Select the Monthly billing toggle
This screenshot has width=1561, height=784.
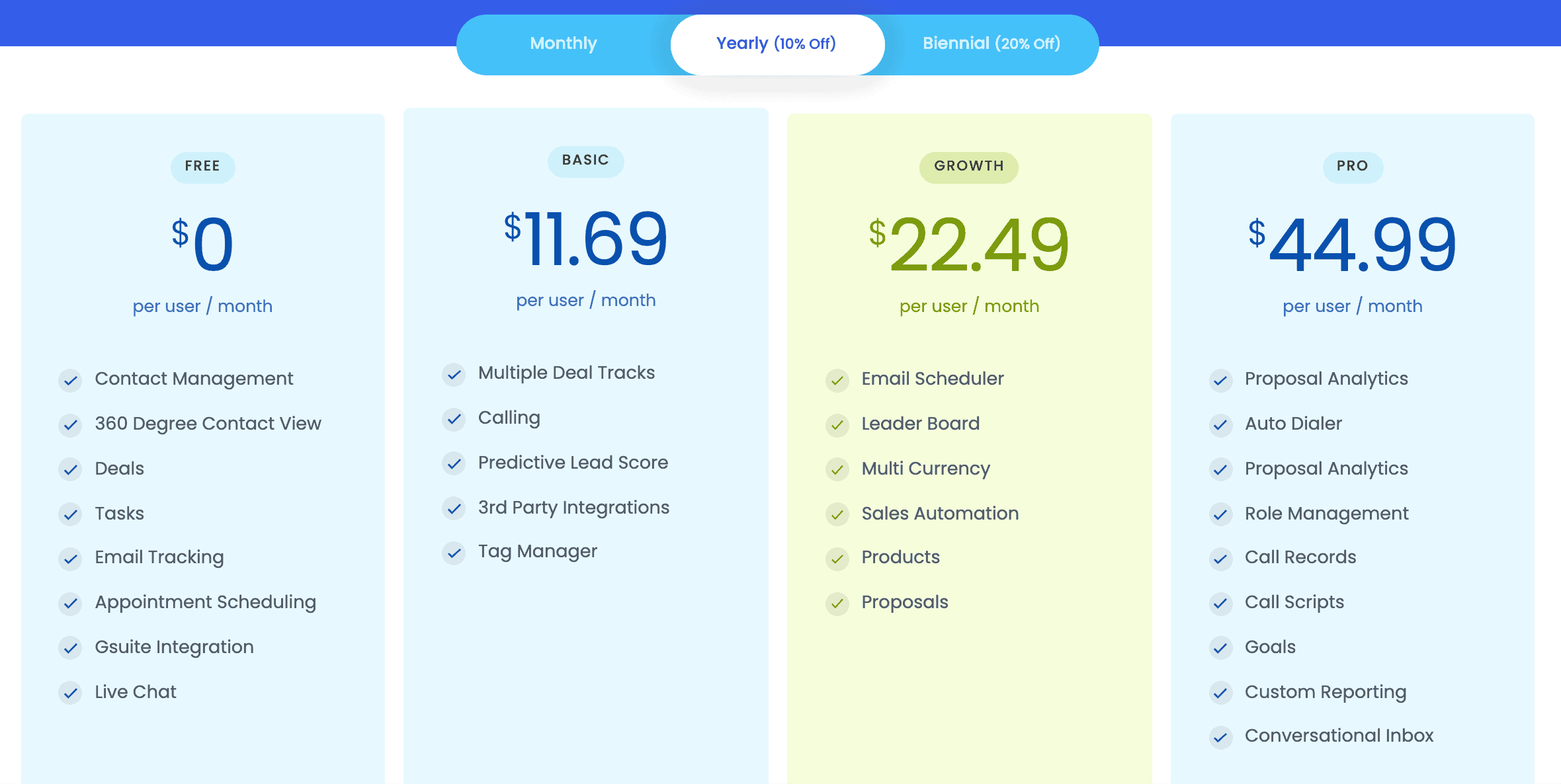point(564,42)
